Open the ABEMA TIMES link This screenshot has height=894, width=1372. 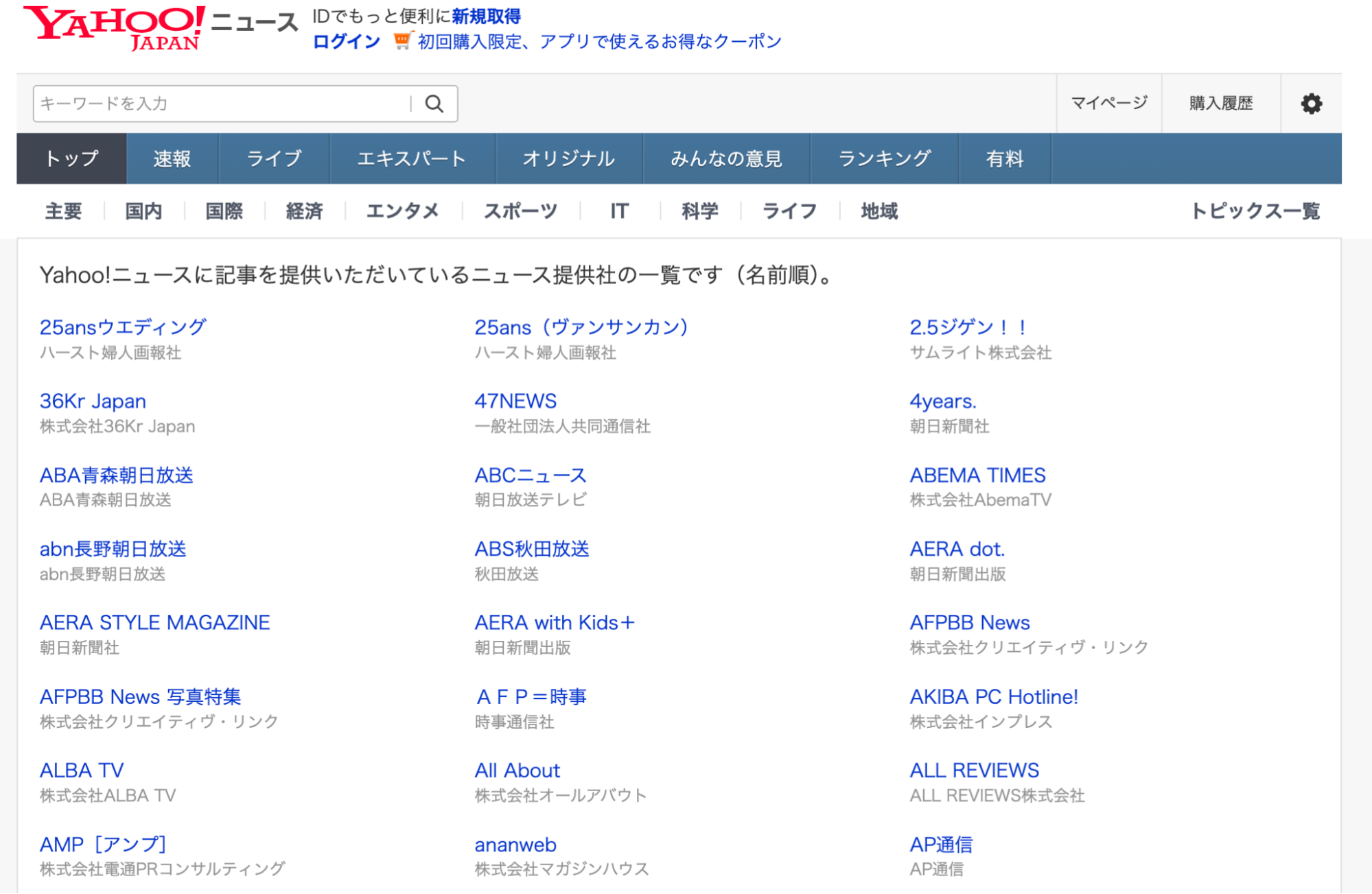pyautogui.click(x=978, y=475)
